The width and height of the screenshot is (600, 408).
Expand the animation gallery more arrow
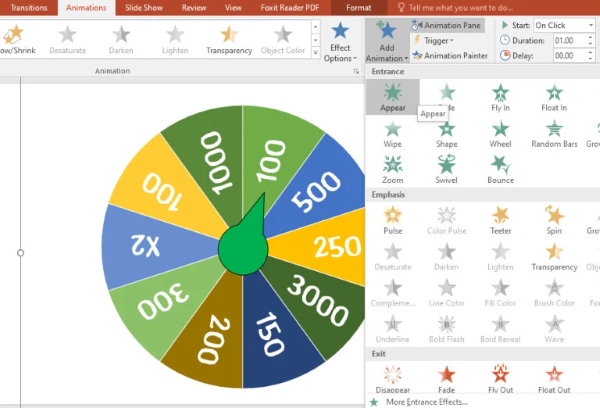315,52
